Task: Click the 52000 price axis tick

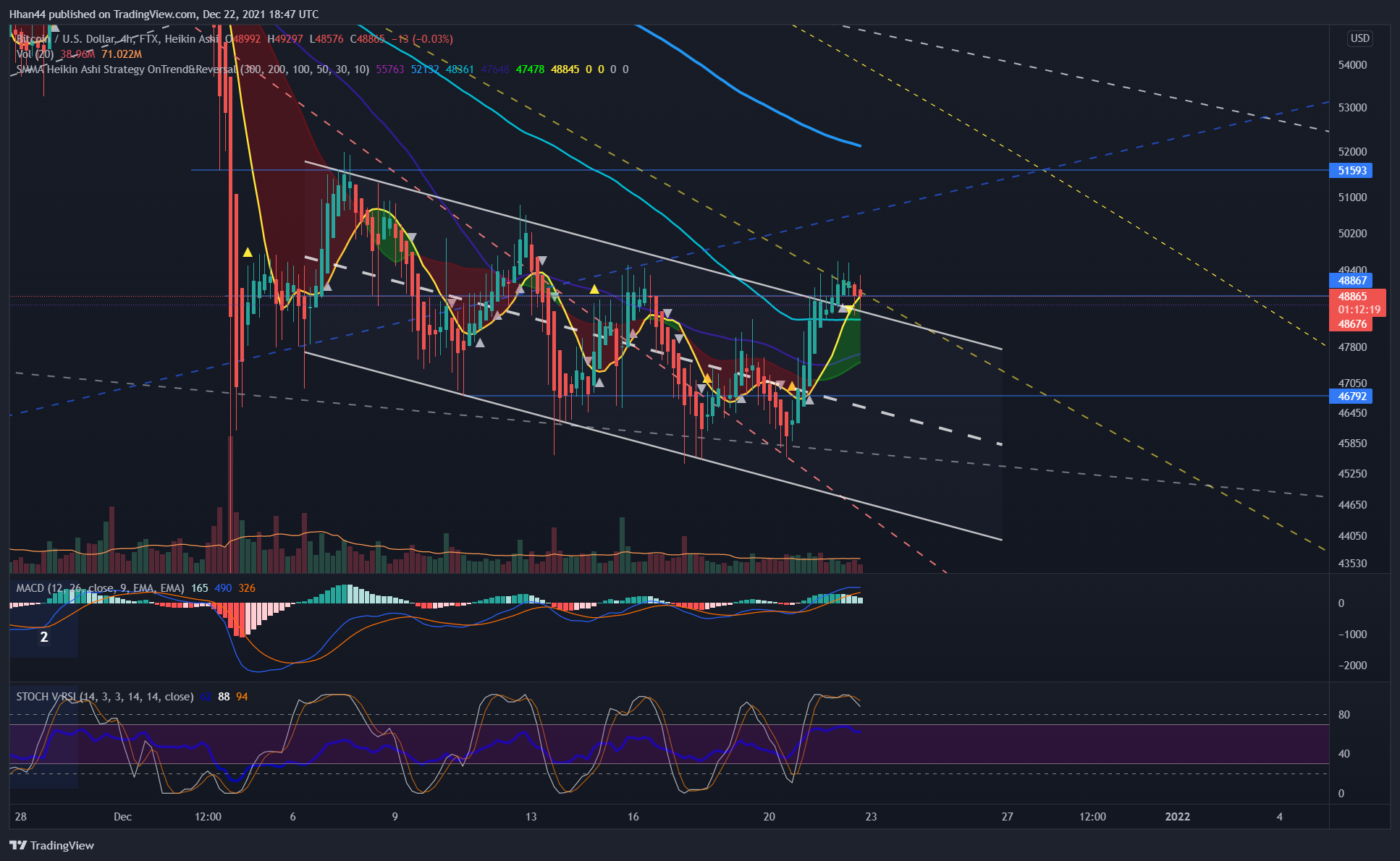Action: pos(1352,152)
